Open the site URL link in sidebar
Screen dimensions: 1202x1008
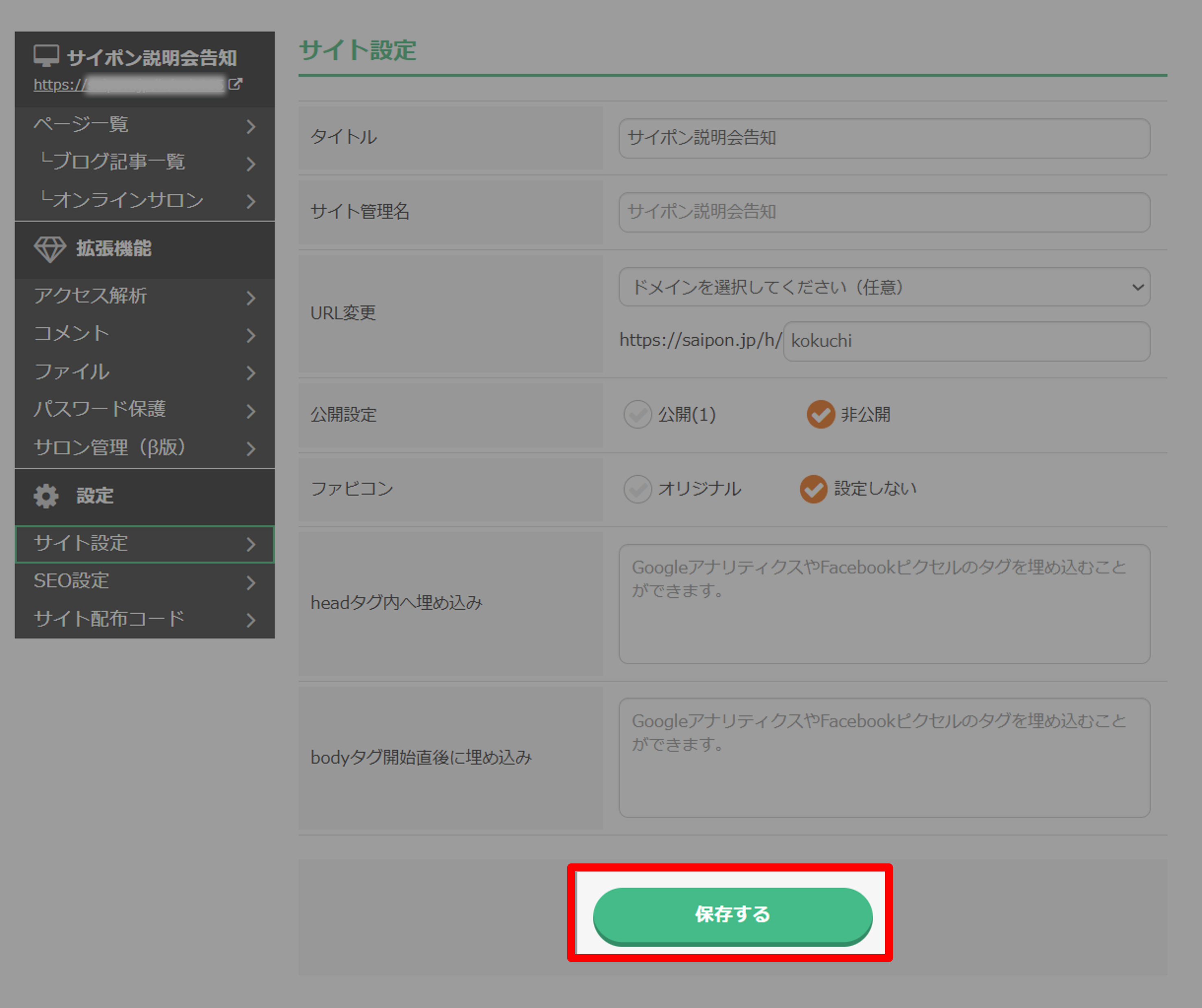[x=129, y=85]
